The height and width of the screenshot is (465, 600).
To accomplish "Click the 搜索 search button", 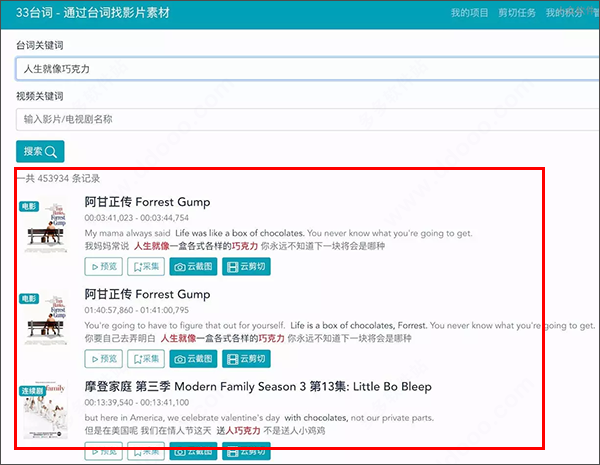I will (40, 152).
